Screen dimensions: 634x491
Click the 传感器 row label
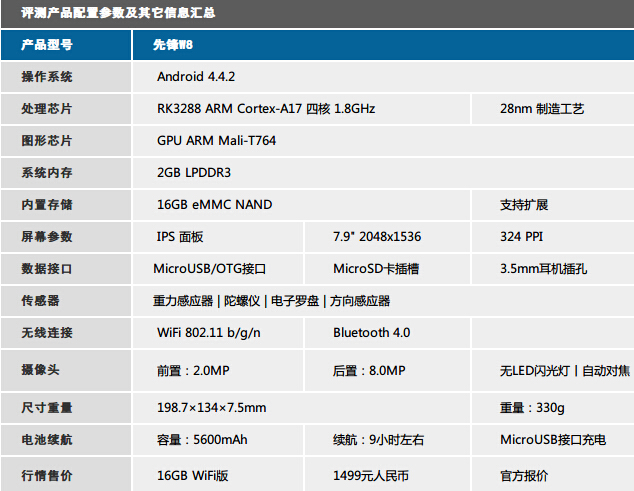[x=40, y=301]
